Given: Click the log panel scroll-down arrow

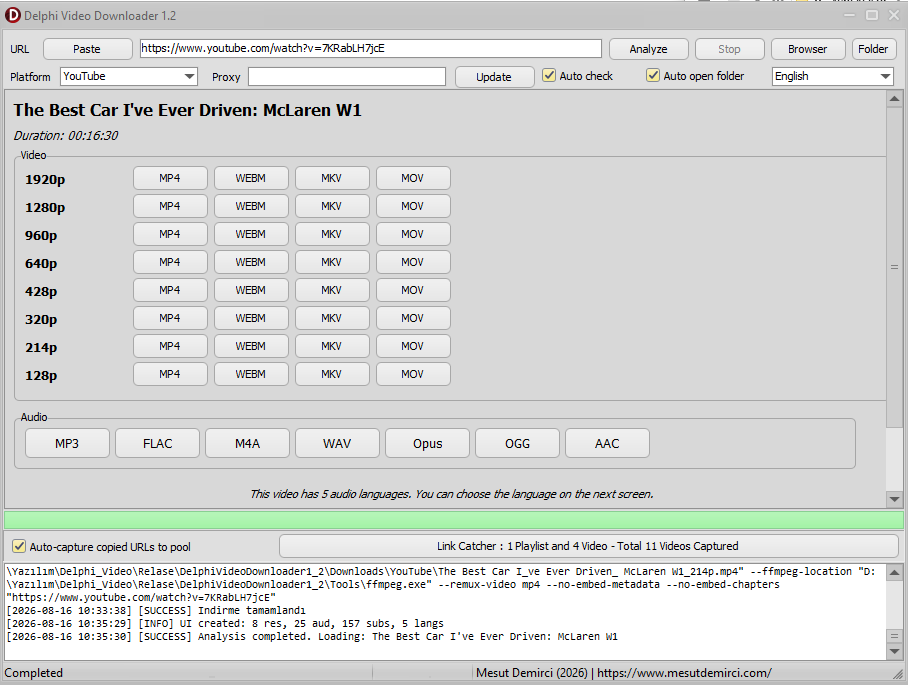Looking at the screenshot, I should tap(895, 651).
